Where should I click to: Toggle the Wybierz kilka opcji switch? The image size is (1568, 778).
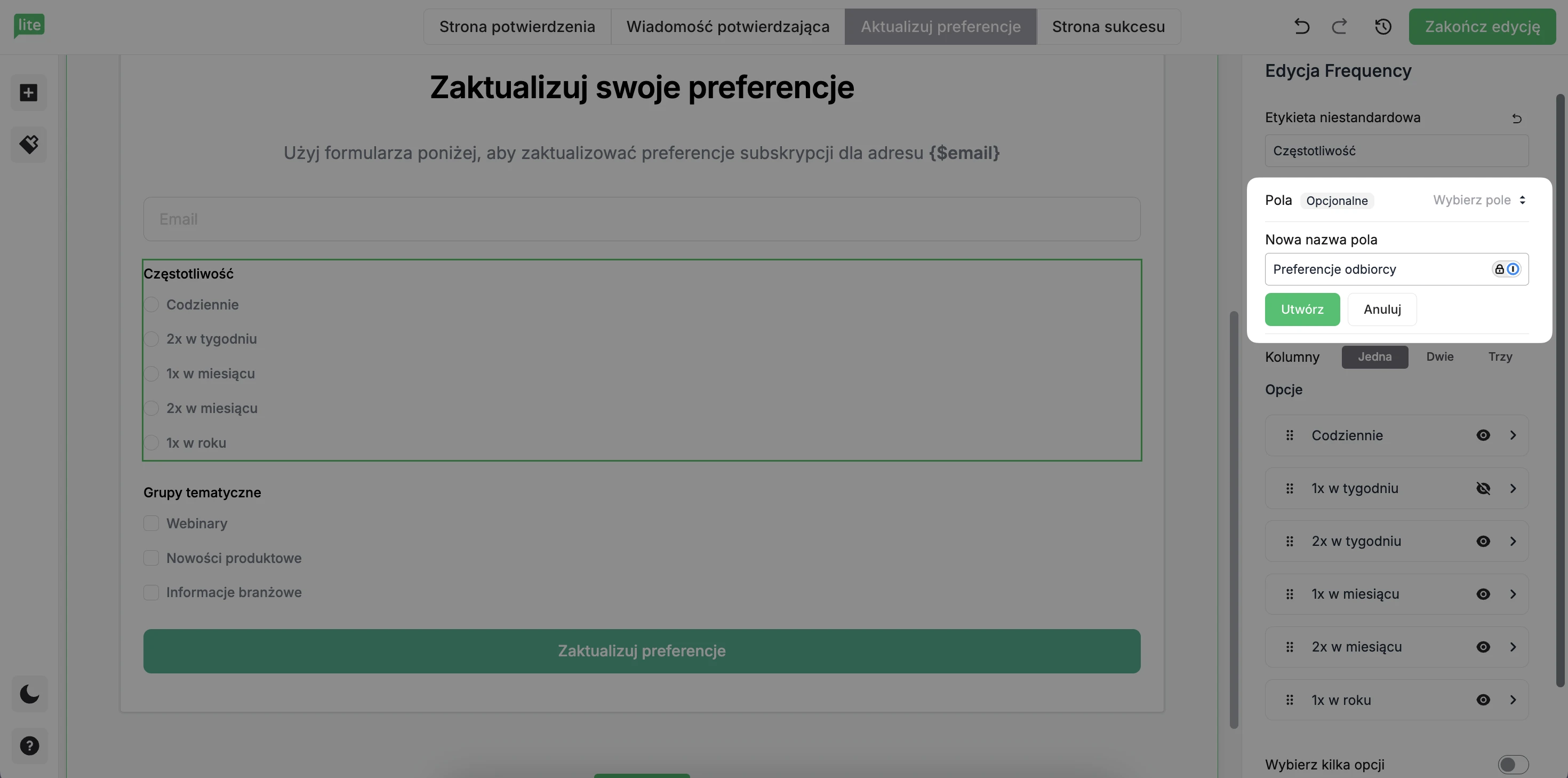[x=1513, y=764]
